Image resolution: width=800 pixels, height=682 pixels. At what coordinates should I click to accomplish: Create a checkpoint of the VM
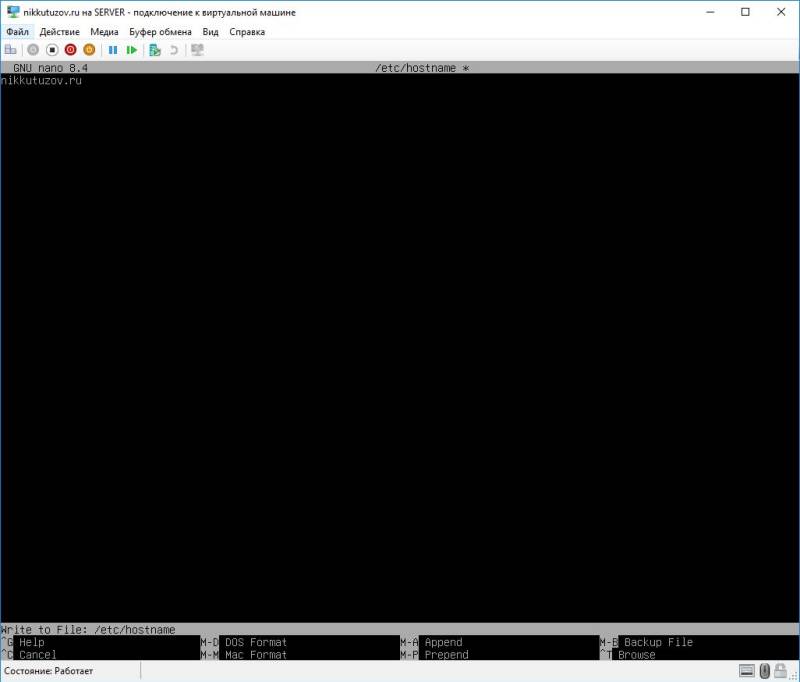tap(154, 50)
